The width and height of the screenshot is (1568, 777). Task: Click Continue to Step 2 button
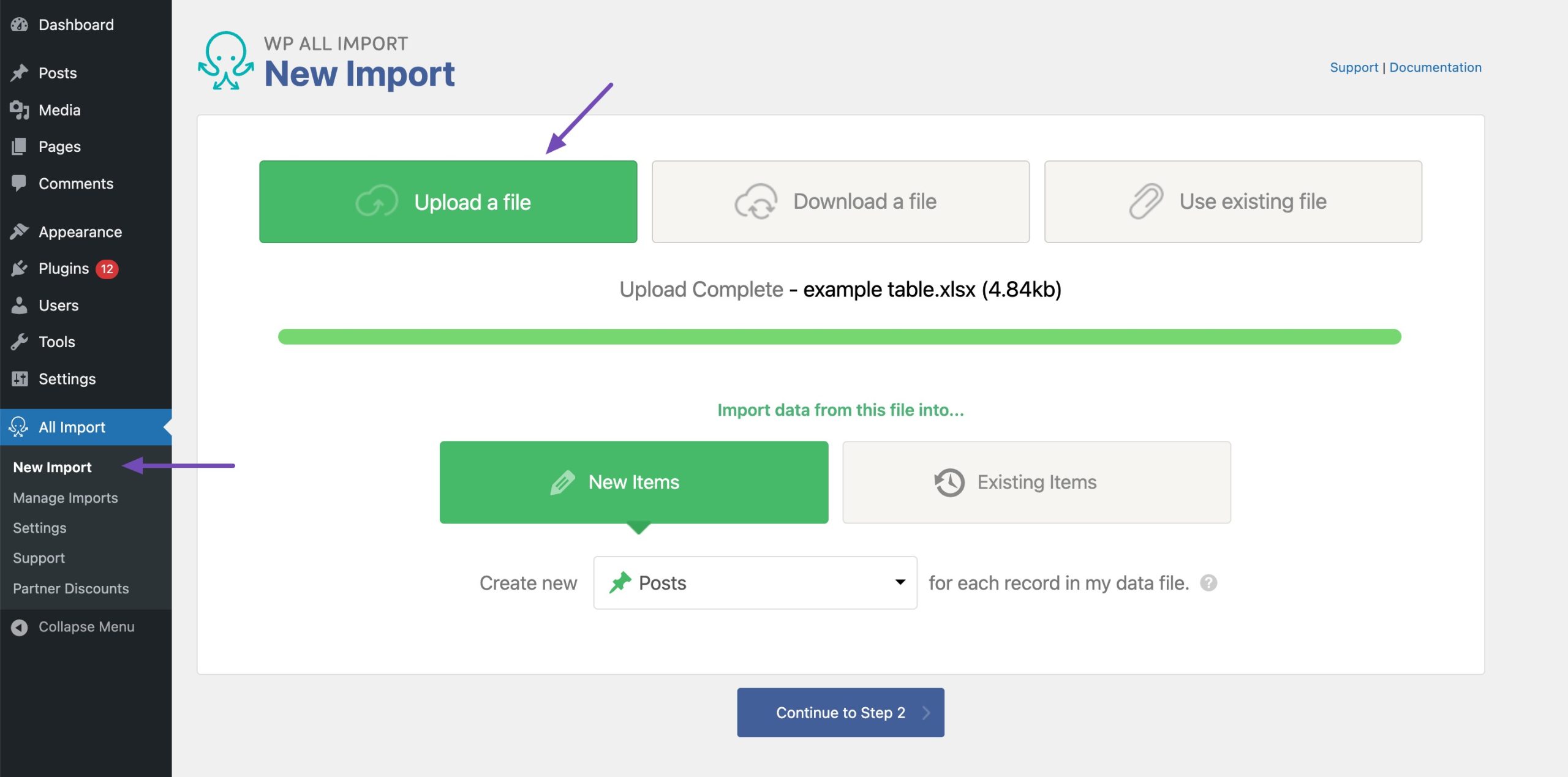coord(840,712)
